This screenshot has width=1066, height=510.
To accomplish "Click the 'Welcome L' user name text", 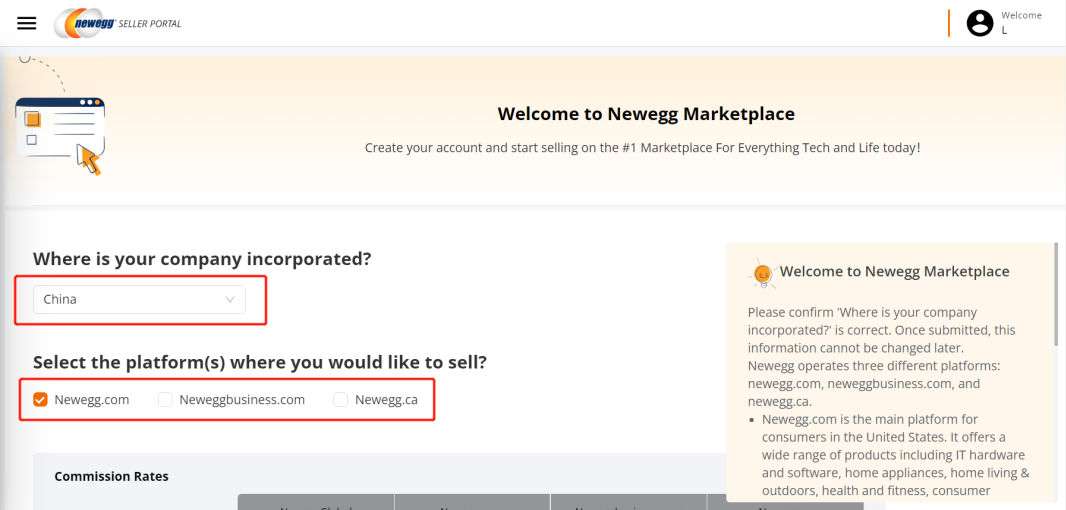I will 1020,23.
